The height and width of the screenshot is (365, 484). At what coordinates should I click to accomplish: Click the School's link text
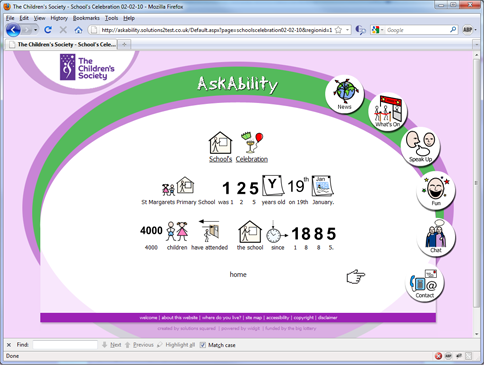coord(220,159)
